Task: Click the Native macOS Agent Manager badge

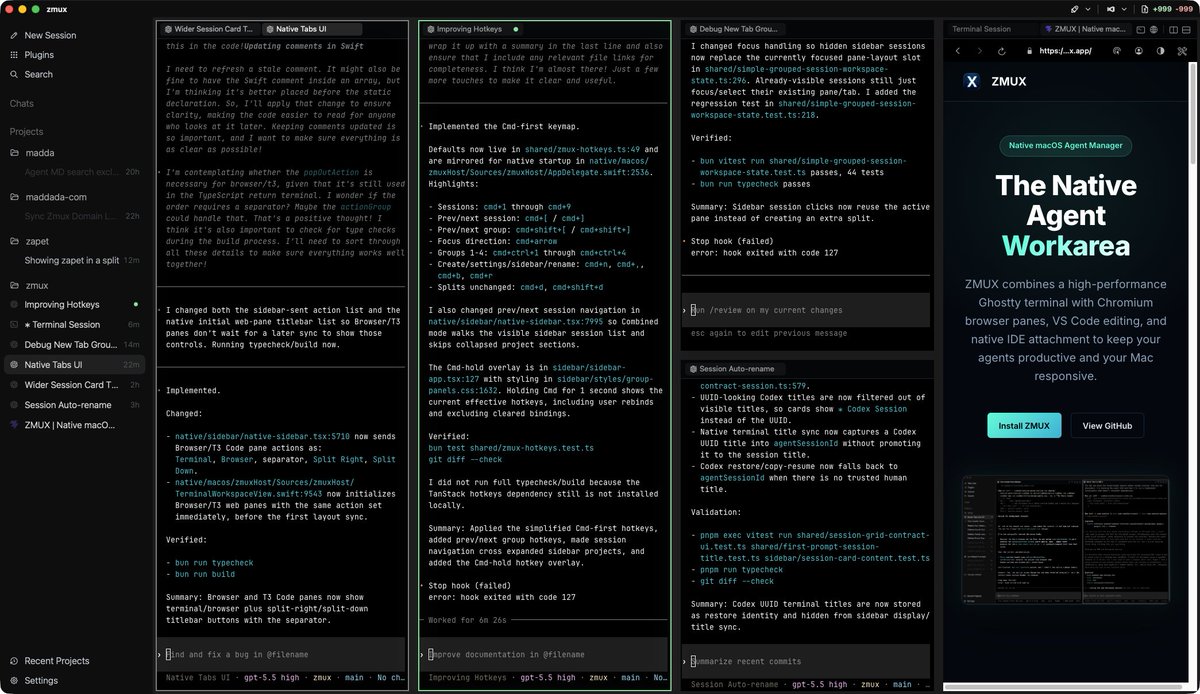Action: point(1064,146)
